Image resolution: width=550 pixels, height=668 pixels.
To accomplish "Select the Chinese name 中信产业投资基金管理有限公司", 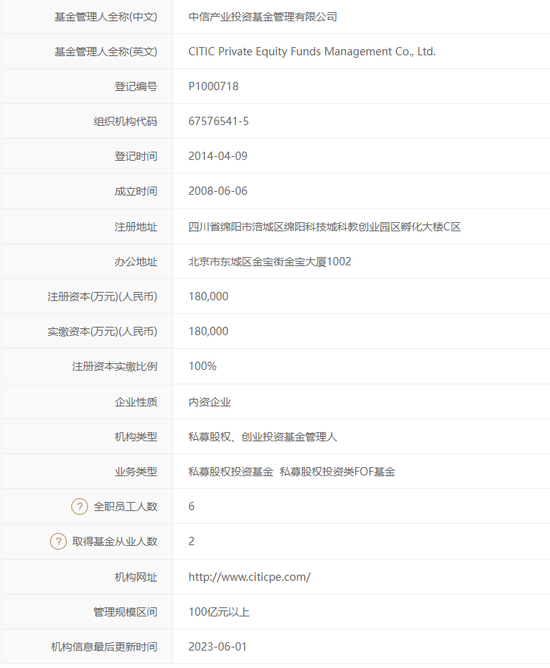I will 262,17.
